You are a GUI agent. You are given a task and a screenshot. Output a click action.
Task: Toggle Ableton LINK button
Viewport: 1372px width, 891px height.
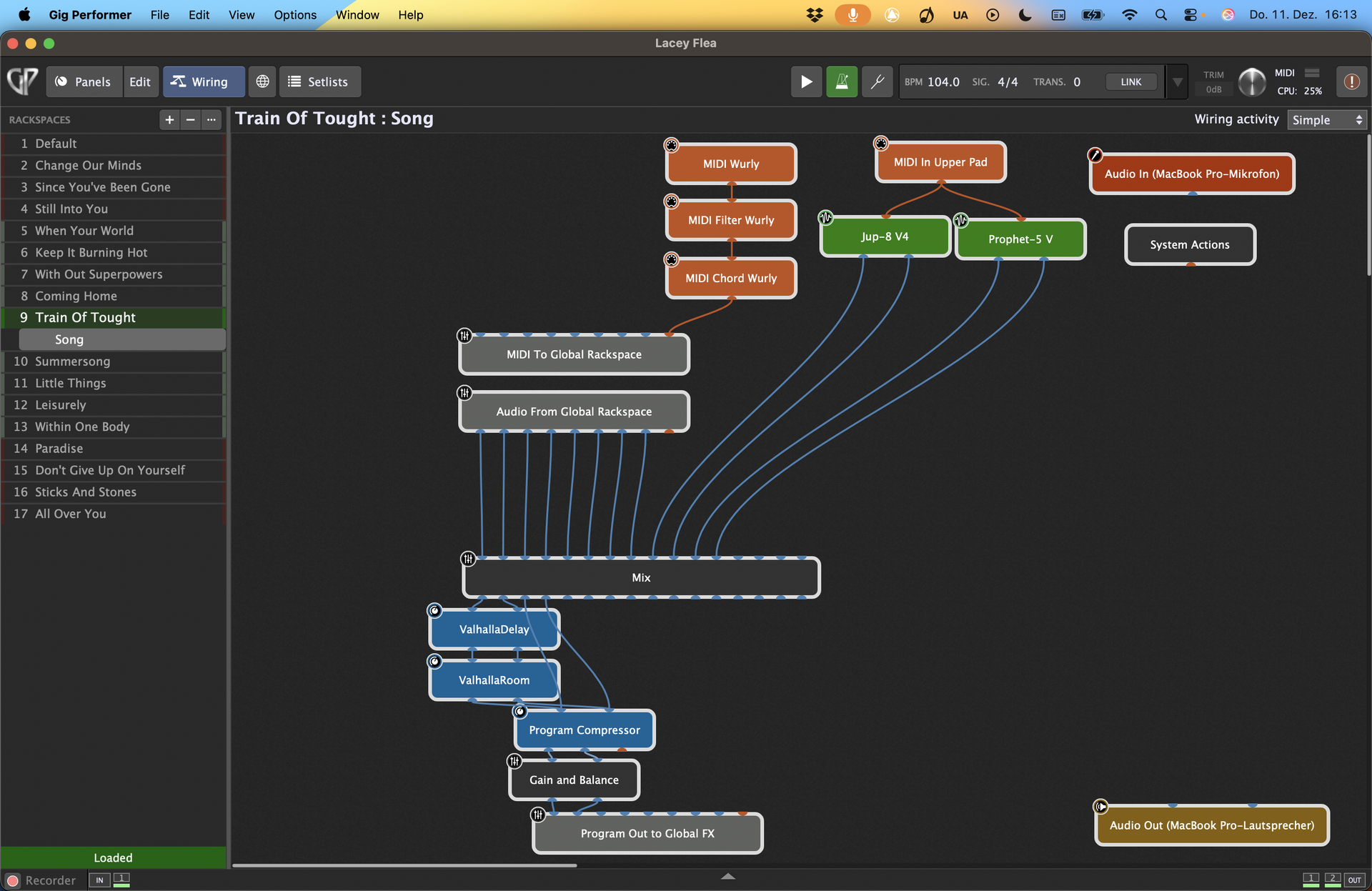pyautogui.click(x=1130, y=81)
